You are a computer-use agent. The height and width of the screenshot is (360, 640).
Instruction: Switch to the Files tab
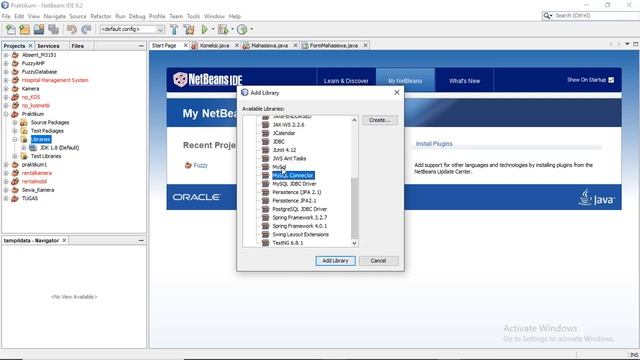tap(78, 46)
